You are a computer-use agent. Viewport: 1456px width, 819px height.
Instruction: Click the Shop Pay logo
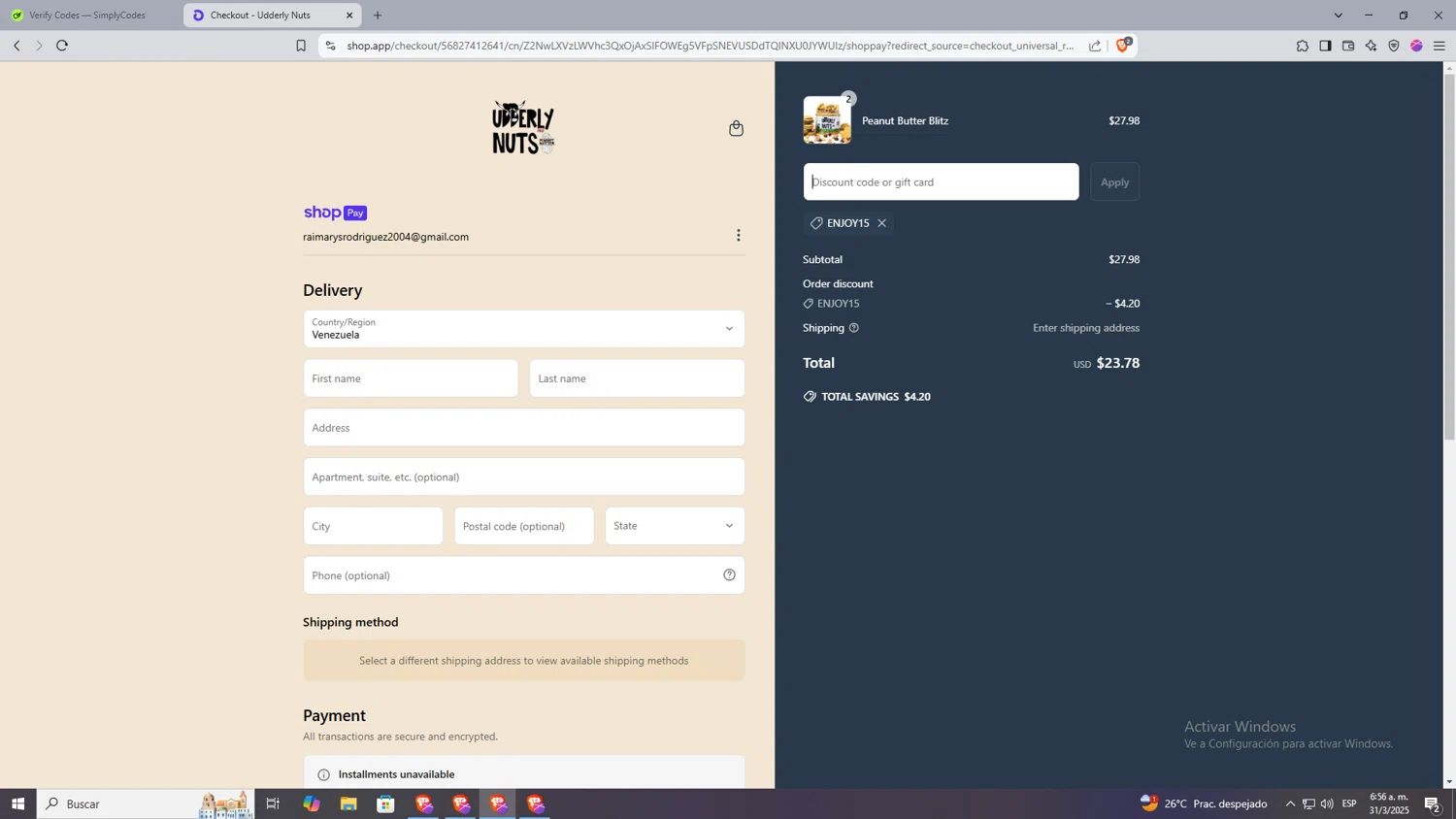pos(335,213)
